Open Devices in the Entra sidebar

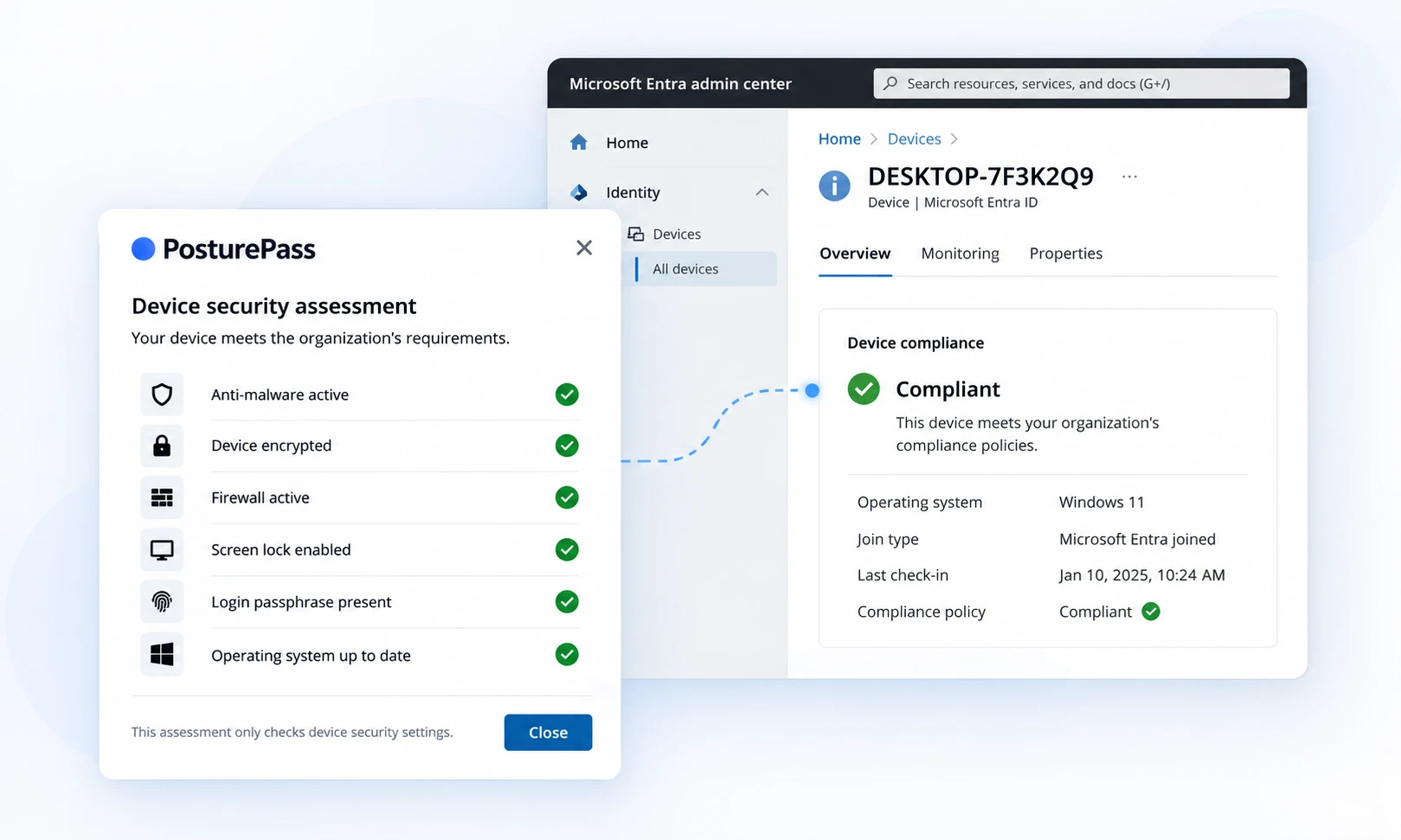(x=677, y=234)
